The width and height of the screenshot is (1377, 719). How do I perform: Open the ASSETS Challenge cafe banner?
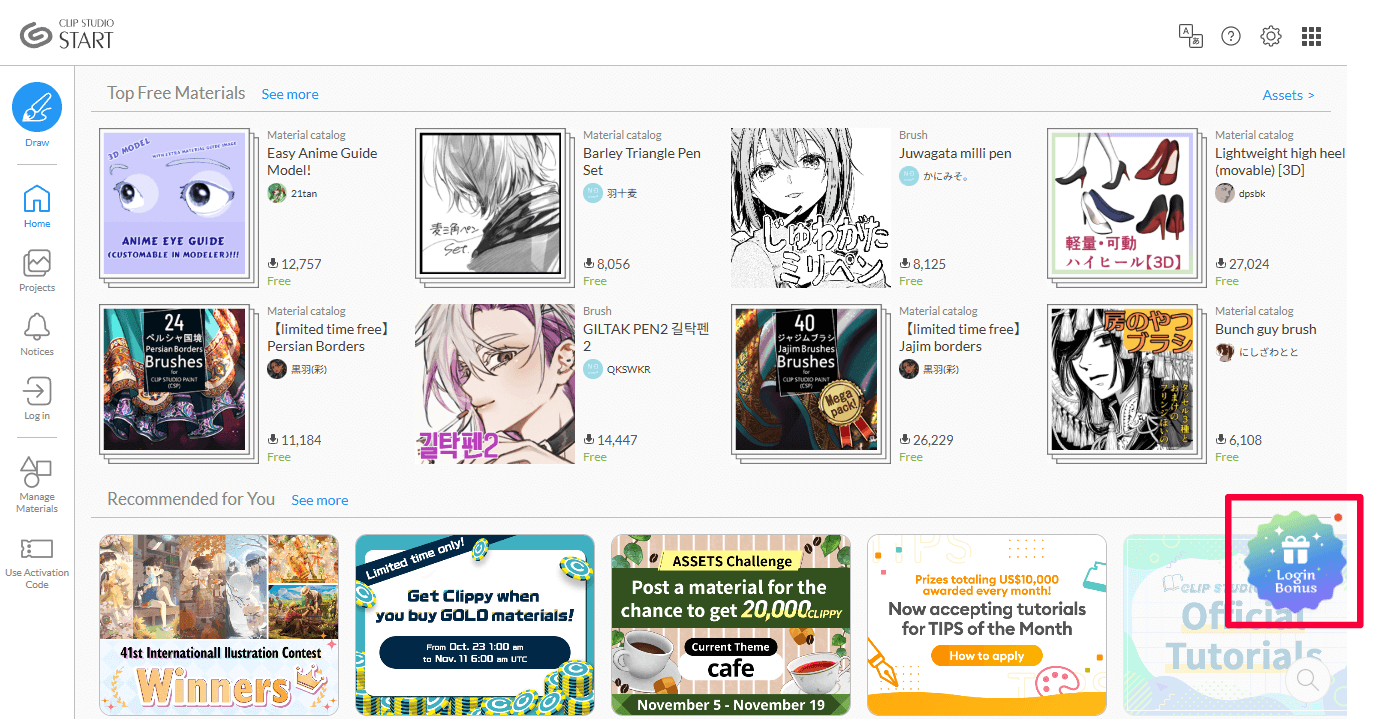pyautogui.click(x=731, y=625)
